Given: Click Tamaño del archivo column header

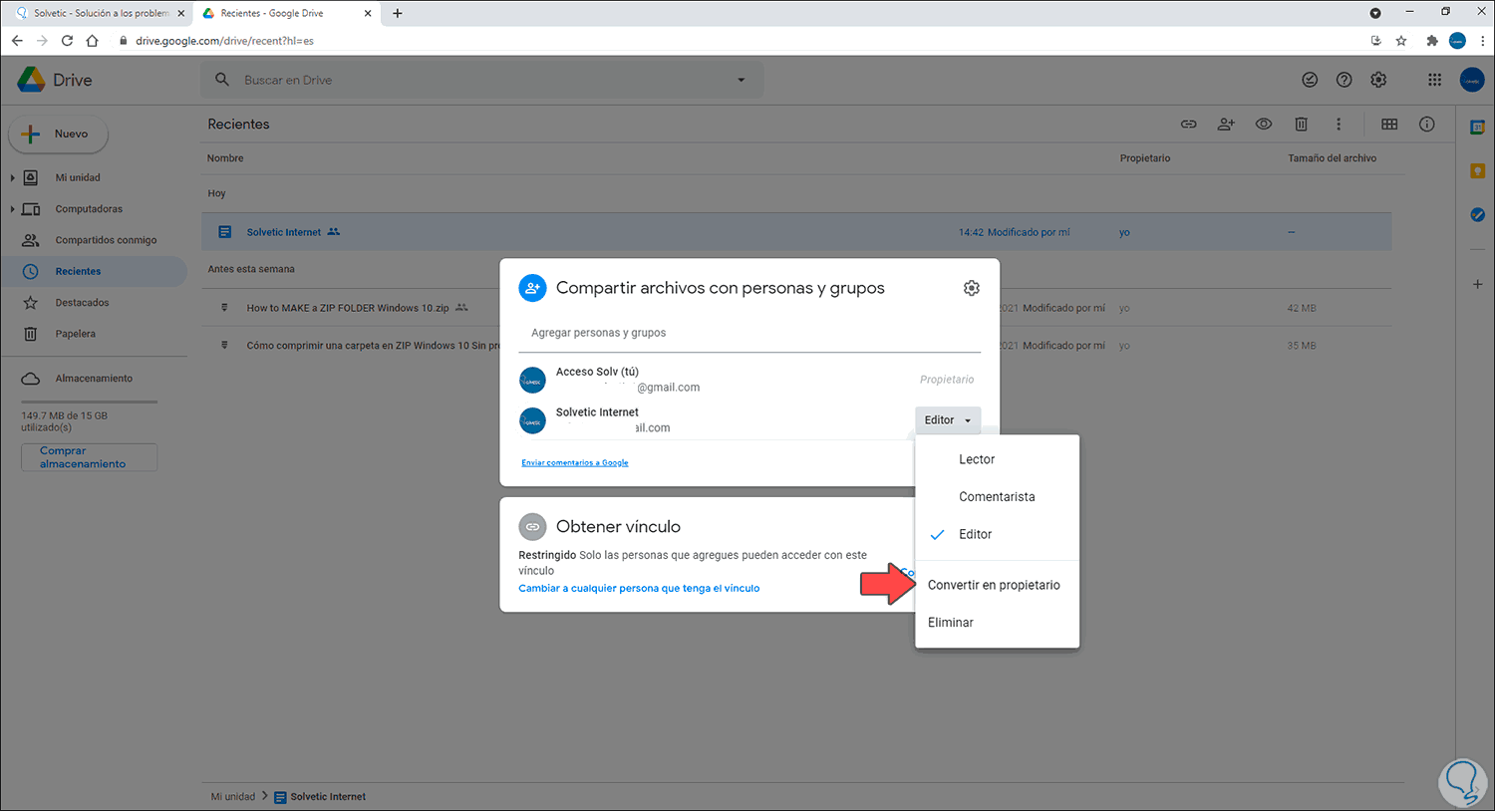Looking at the screenshot, I should point(1332,158).
